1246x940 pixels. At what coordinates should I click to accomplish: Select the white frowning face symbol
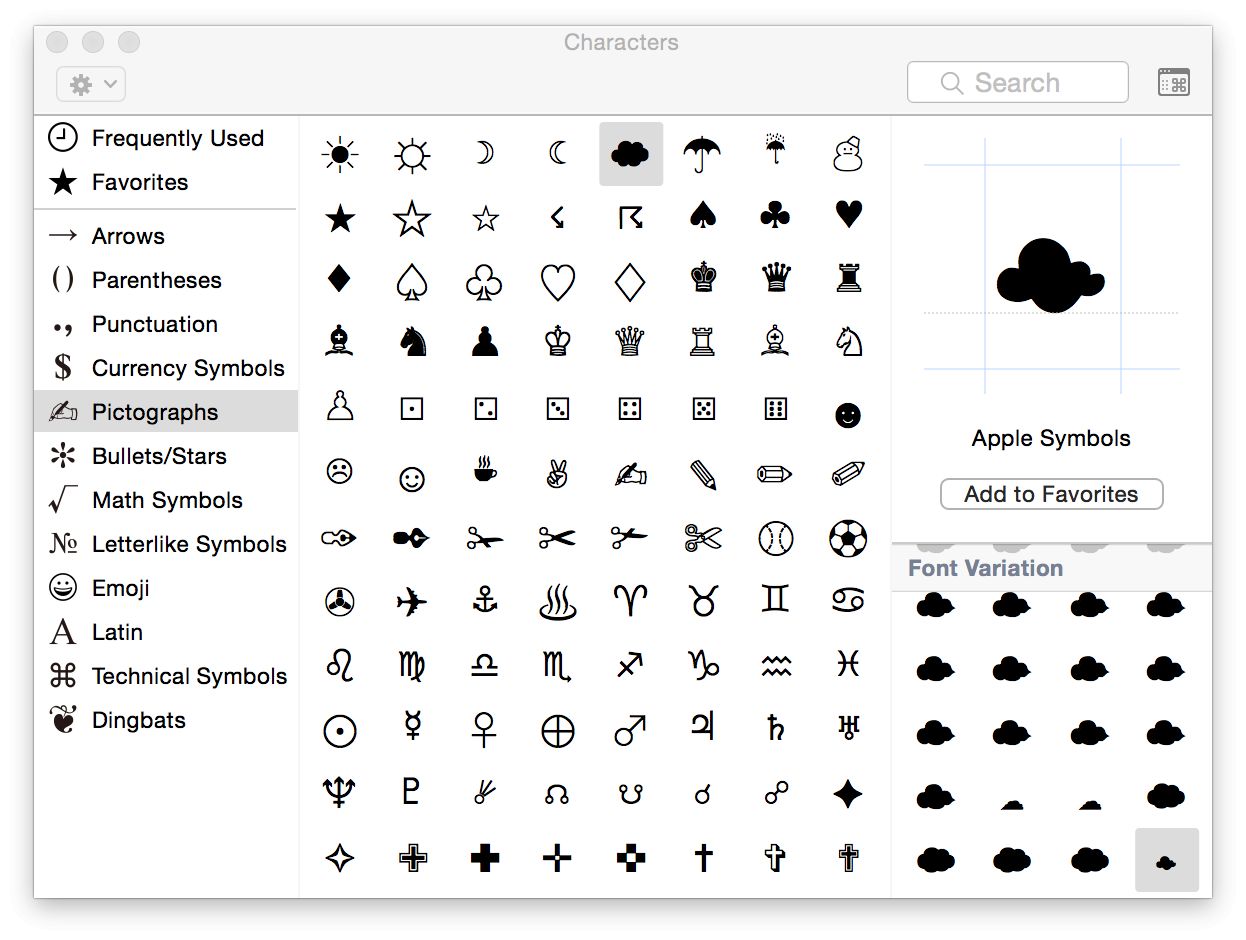tap(340, 470)
